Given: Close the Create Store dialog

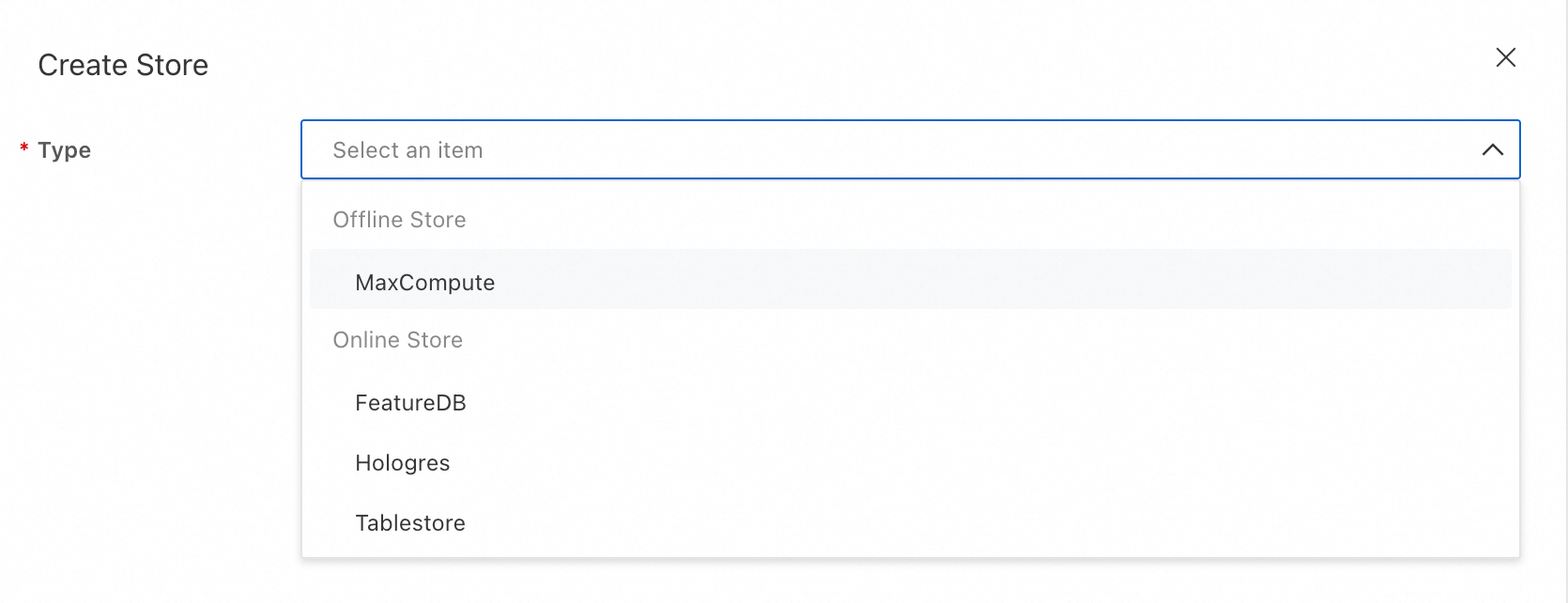Looking at the screenshot, I should click(1505, 58).
